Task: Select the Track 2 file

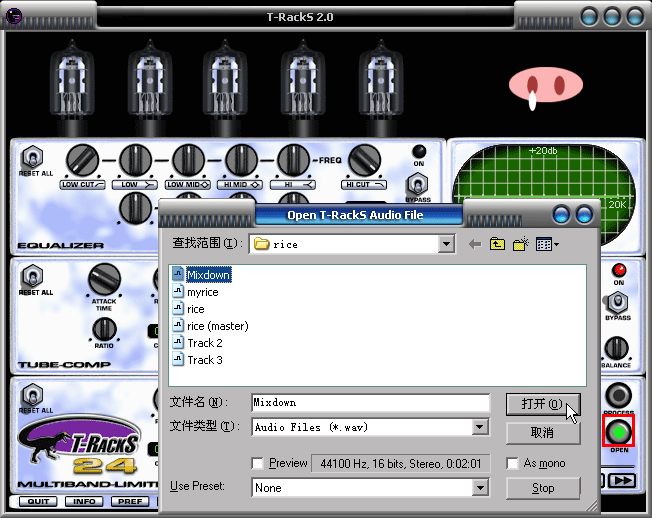Action: [205, 343]
